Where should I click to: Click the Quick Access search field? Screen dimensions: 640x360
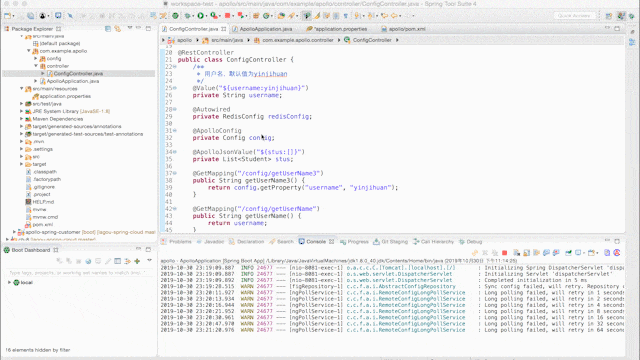pos(575,16)
